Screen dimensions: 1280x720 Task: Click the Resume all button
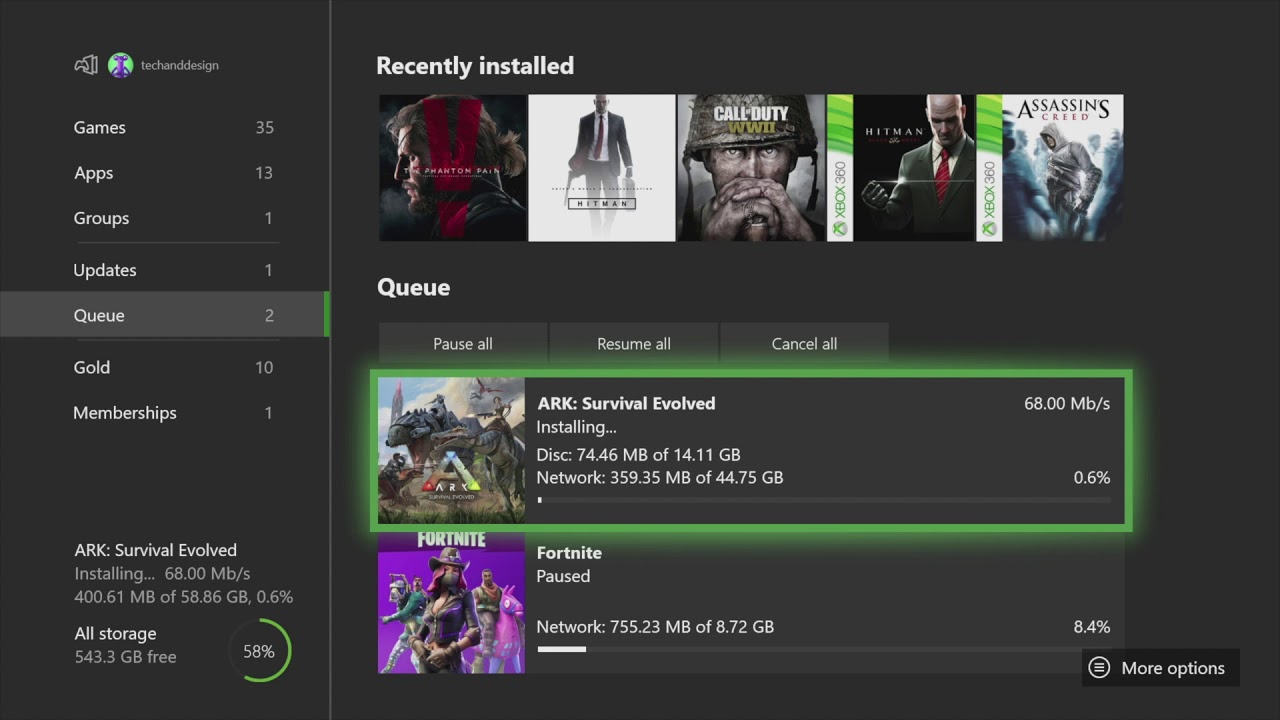tap(634, 343)
